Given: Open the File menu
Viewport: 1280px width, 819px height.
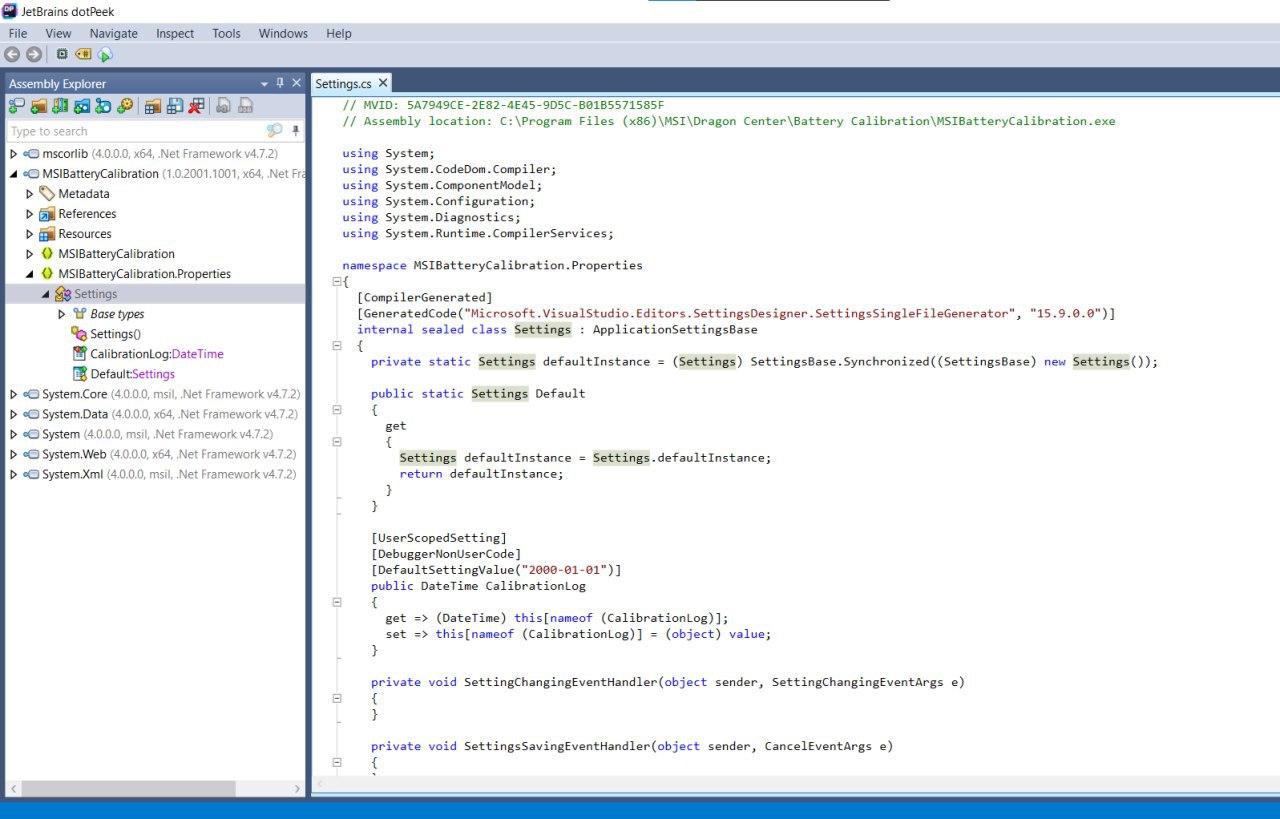Looking at the screenshot, I should pos(18,33).
